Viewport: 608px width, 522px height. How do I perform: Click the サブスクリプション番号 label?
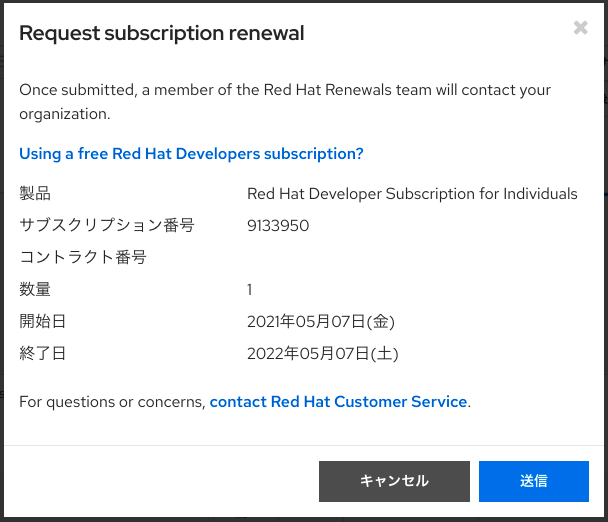coord(107,226)
